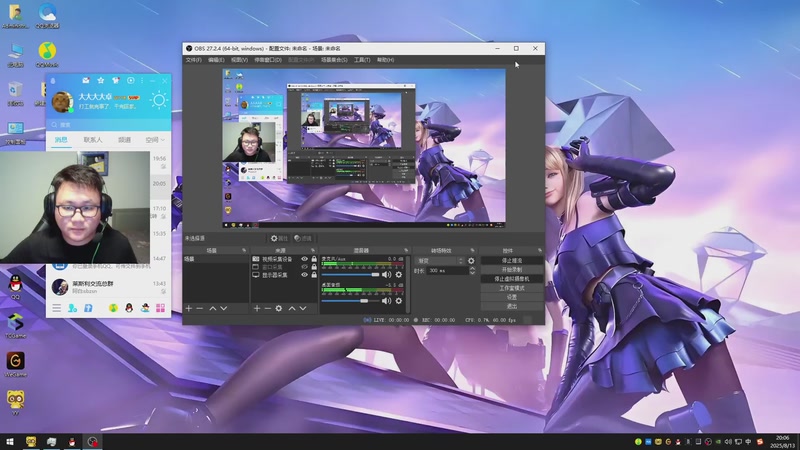
Task: Click the 工作室模式 button
Action: 512,288
